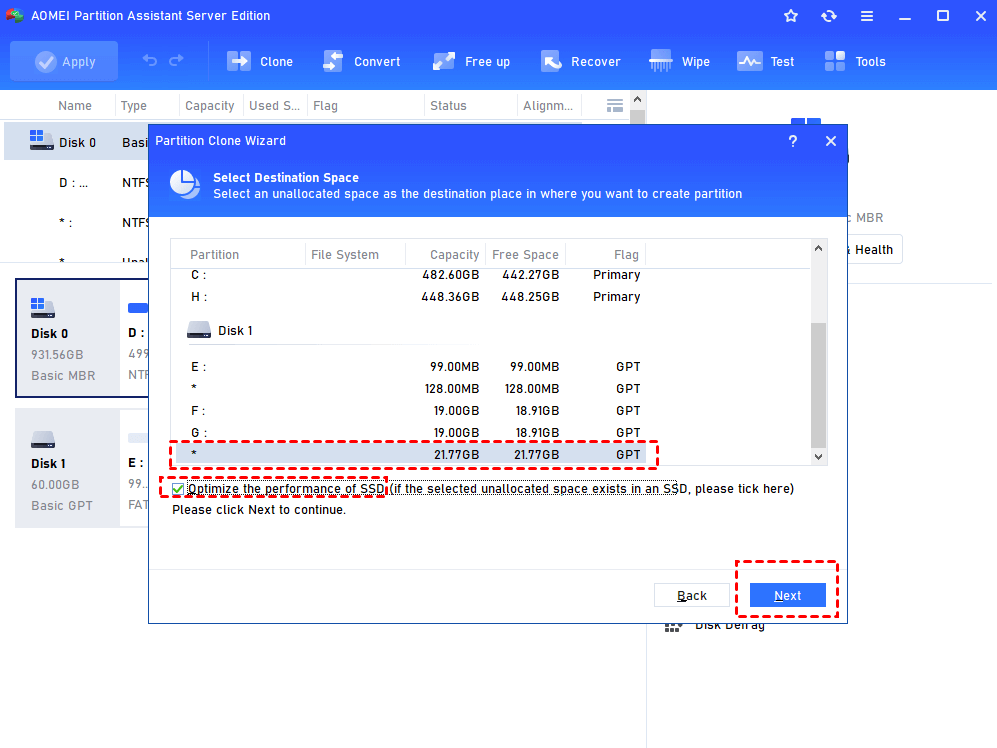Screen dimensions: 997x748
Task: Click Used Space column header in main list
Action: (274, 106)
